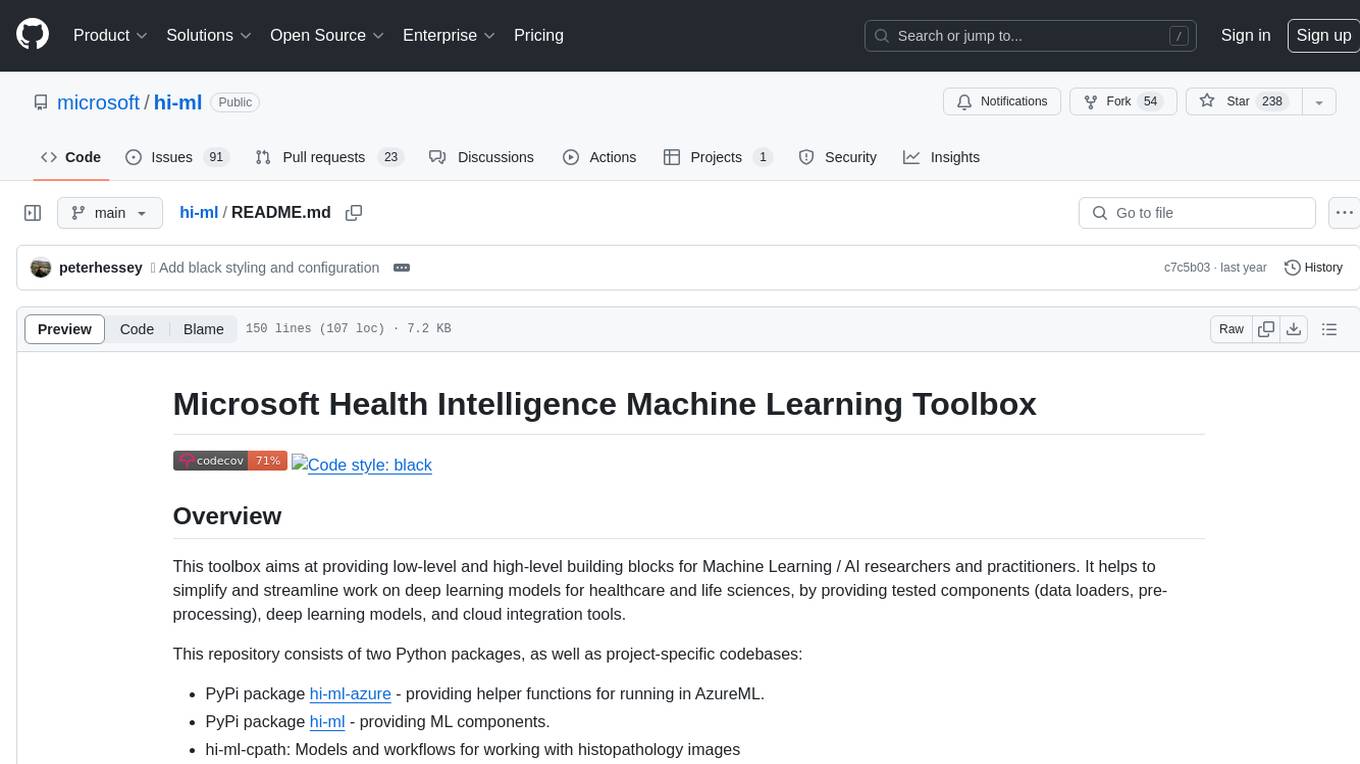Viewport: 1360px width, 764px height.
Task: Open the Issues tab
Action: click(x=177, y=157)
